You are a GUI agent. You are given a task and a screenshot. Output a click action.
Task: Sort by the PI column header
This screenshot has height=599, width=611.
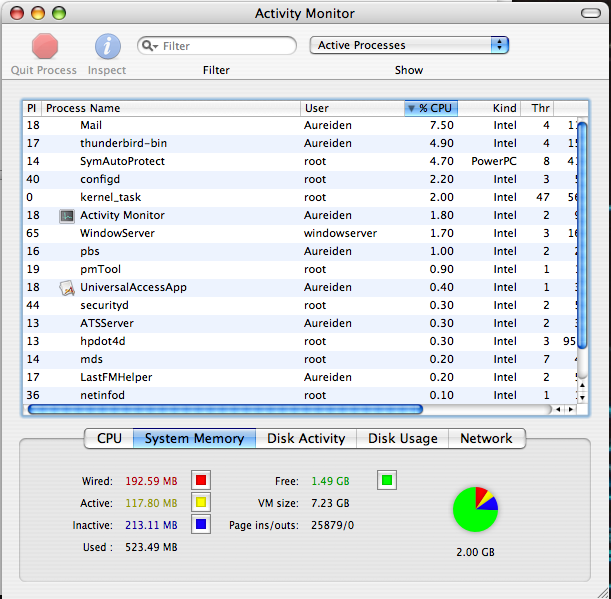pyautogui.click(x=32, y=108)
